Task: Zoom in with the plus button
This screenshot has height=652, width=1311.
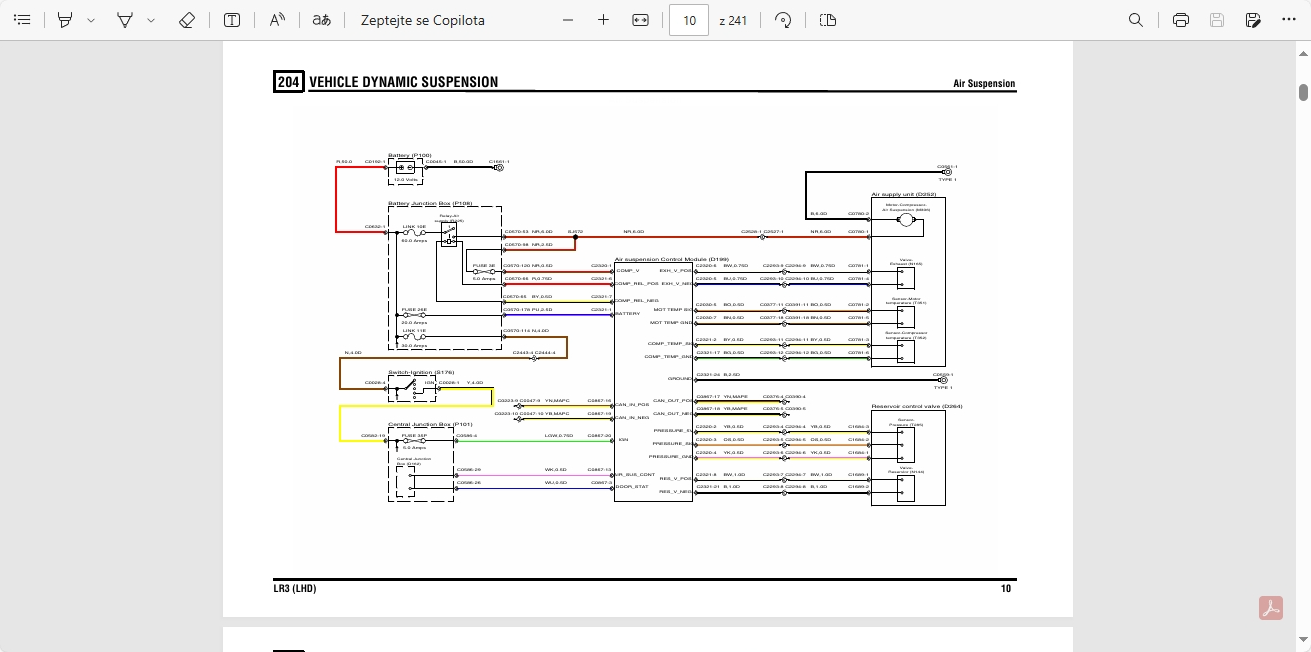Action: point(603,20)
